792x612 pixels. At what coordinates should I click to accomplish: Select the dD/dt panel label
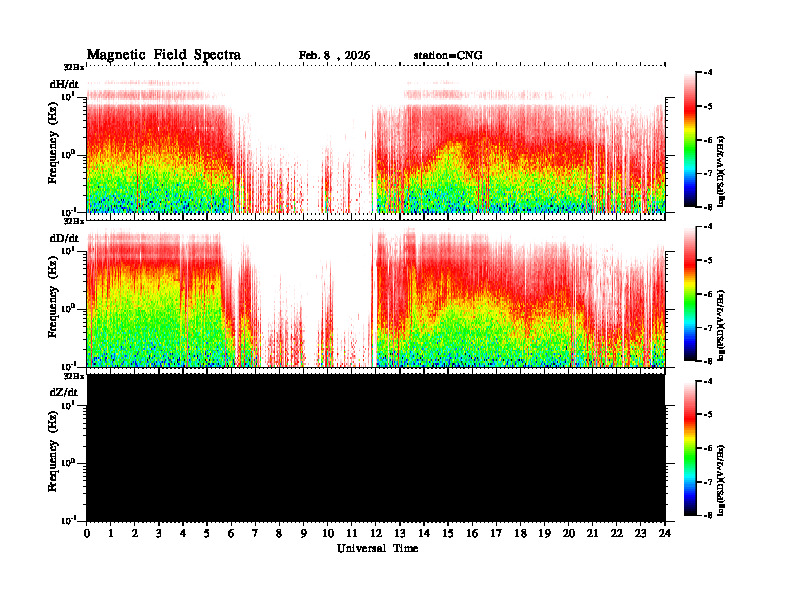point(64,238)
